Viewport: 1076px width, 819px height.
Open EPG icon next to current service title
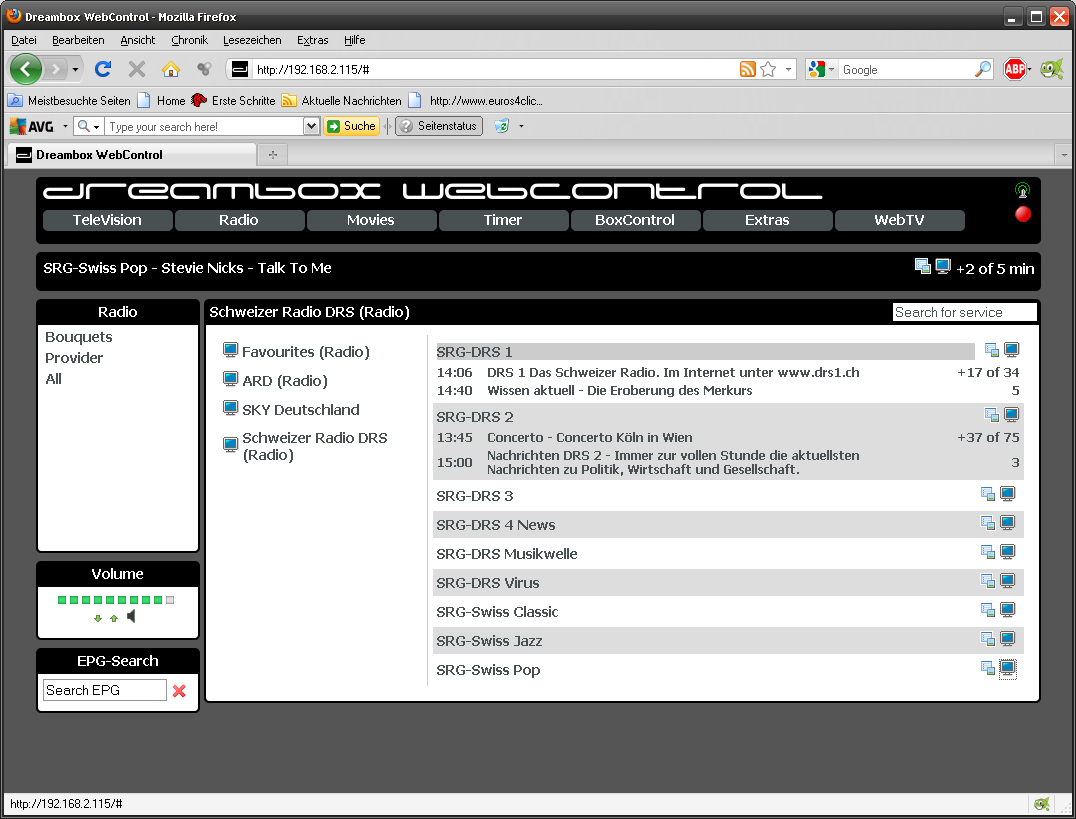point(923,266)
